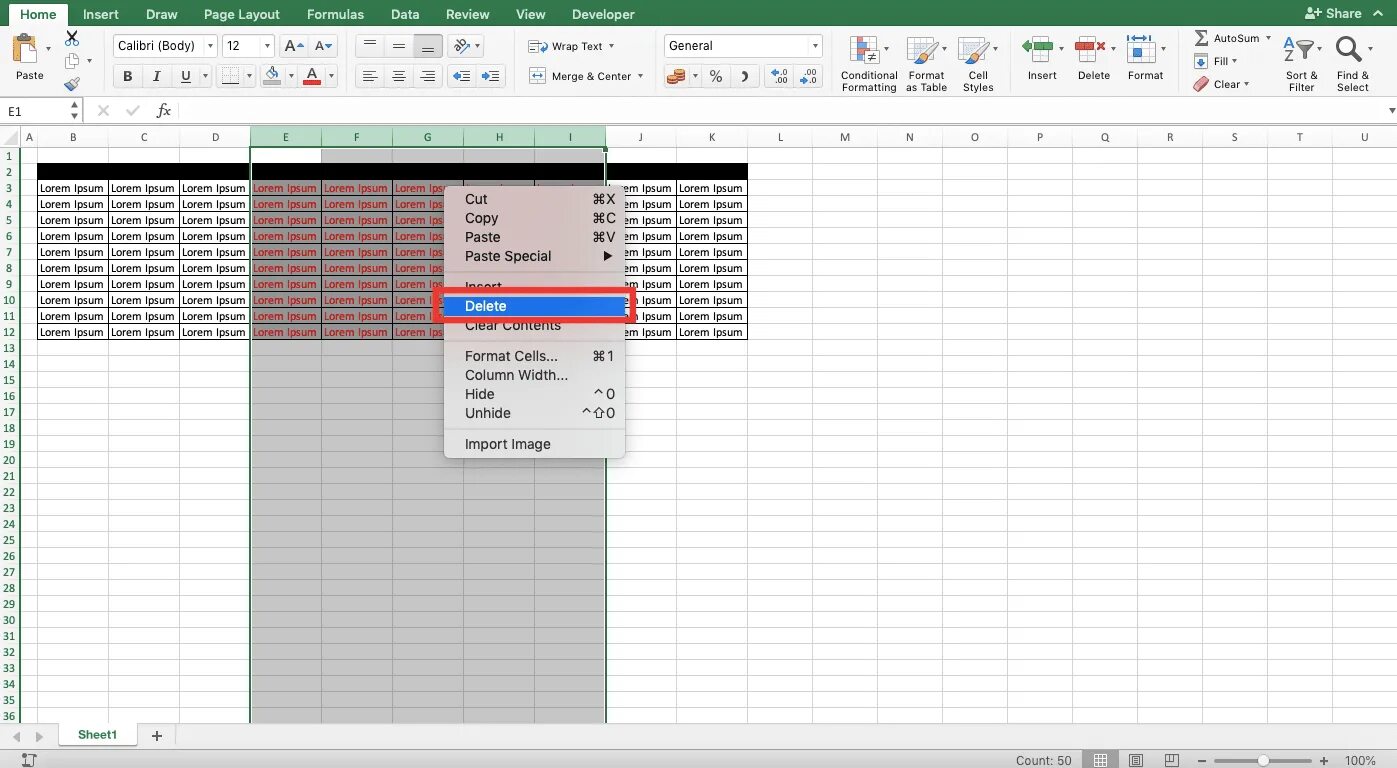Click the ribbon Format cells icon
Screen dimensions: 1397x768
[x=1146, y=59]
